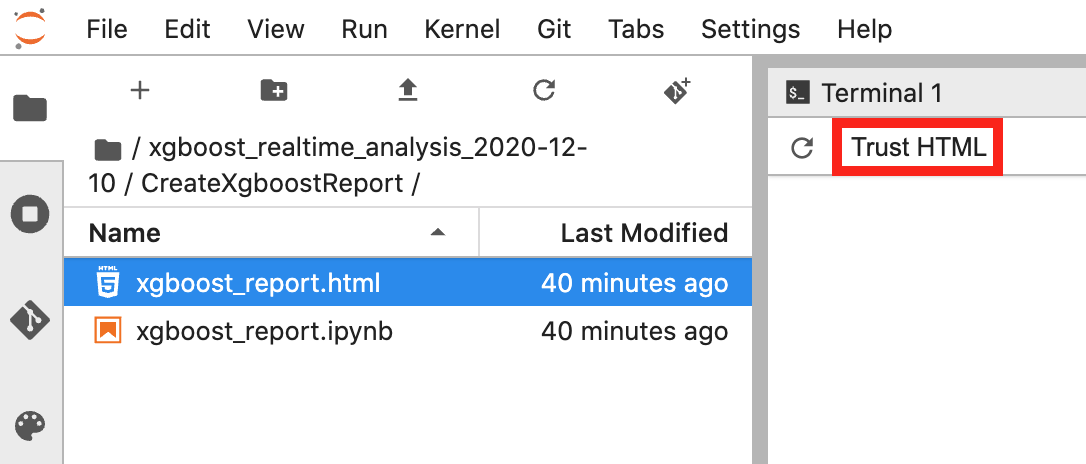Image resolution: width=1086 pixels, height=464 pixels.
Task: Open the Git sidebar panel
Action: coord(30,320)
